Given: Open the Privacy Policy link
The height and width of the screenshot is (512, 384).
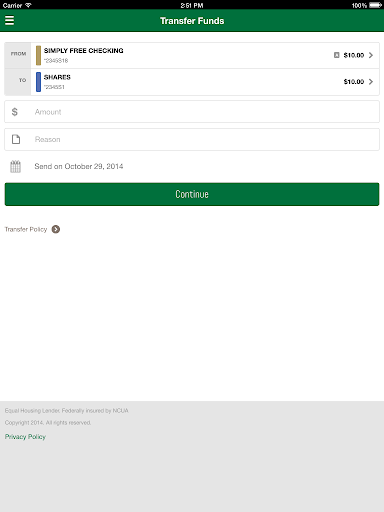Looking at the screenshot, I should tap(25, 437).
